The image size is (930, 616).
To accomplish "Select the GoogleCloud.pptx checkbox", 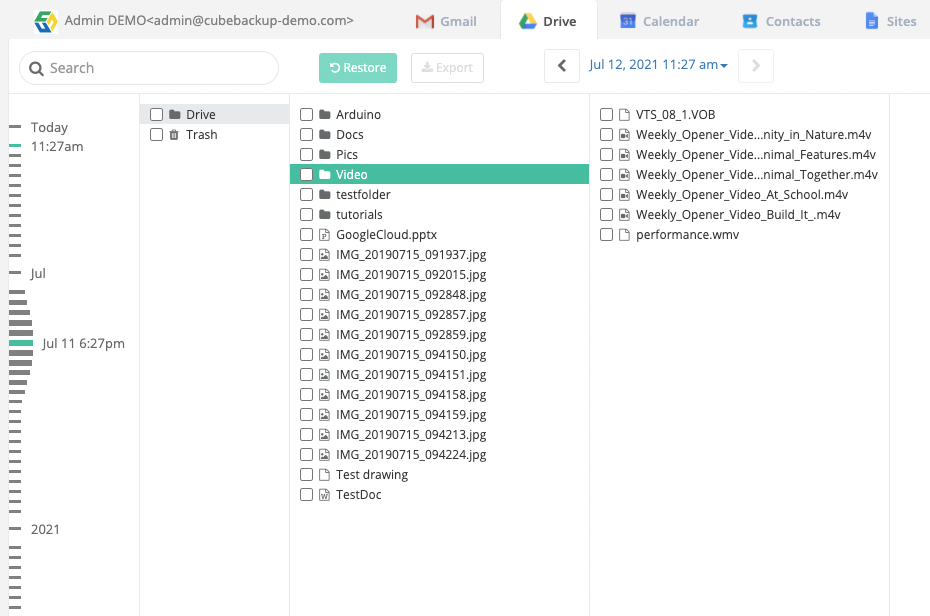I will tap(307, 235).
